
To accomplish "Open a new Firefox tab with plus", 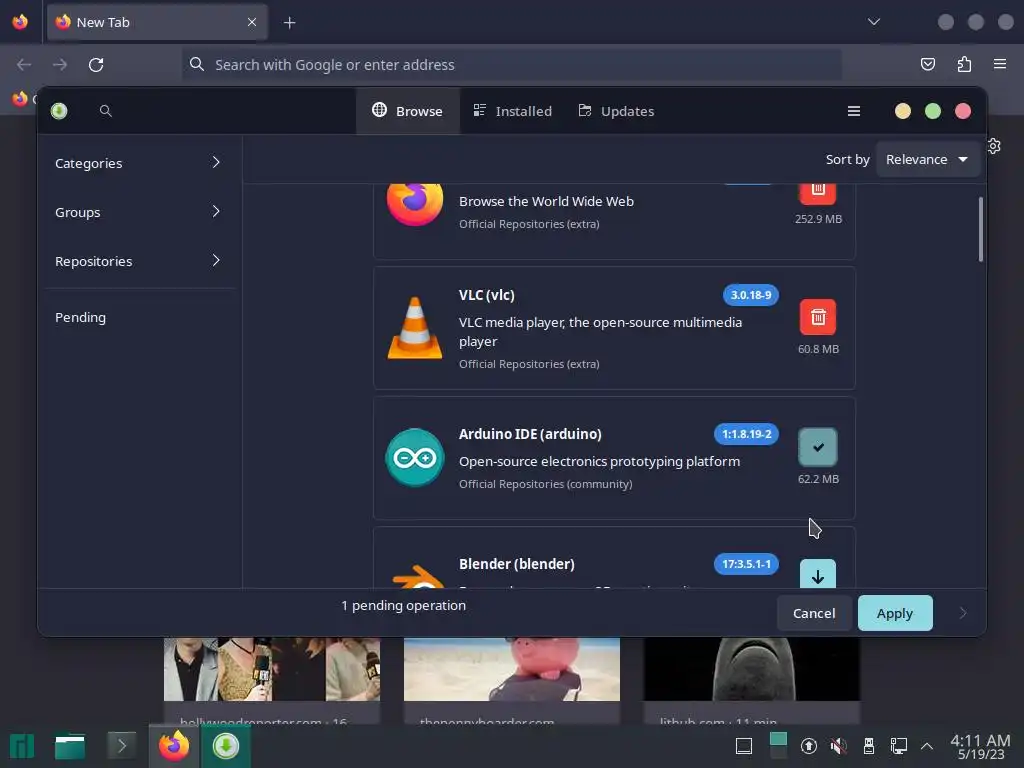I will pyautogui.click(x=289, y=23).
